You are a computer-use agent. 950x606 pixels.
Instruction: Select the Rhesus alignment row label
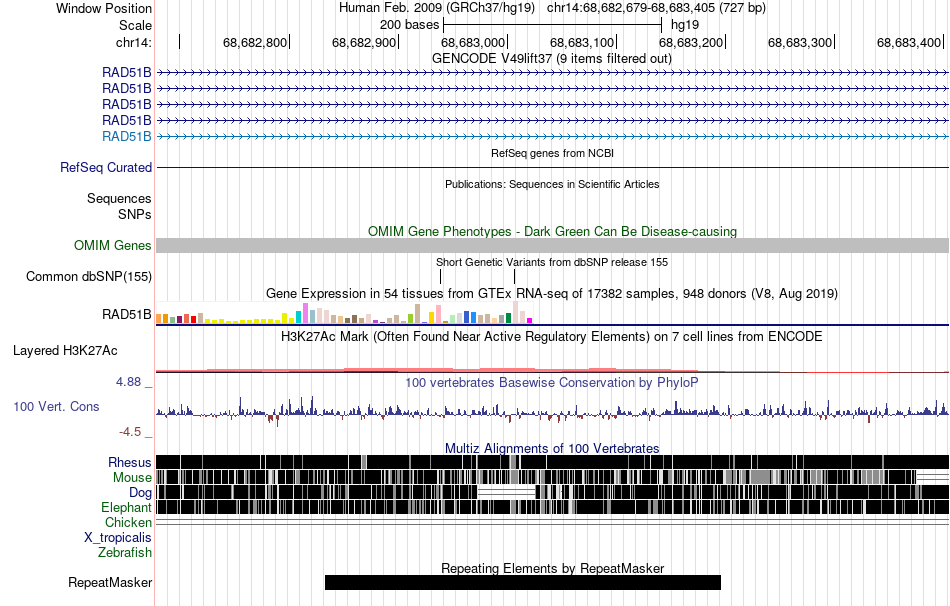(130, 463)
